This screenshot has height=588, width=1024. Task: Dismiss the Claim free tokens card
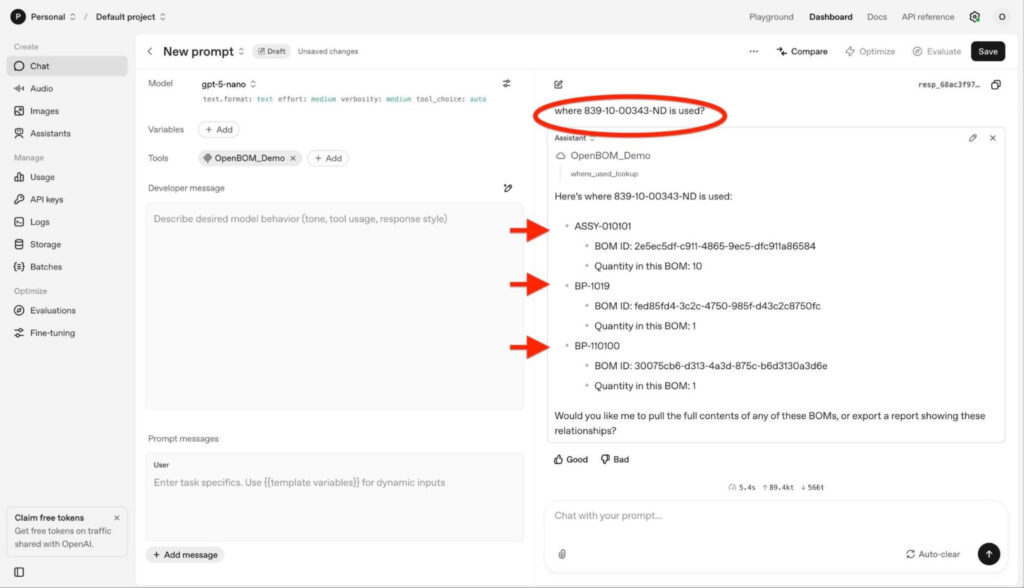click(x=117, y=517)
